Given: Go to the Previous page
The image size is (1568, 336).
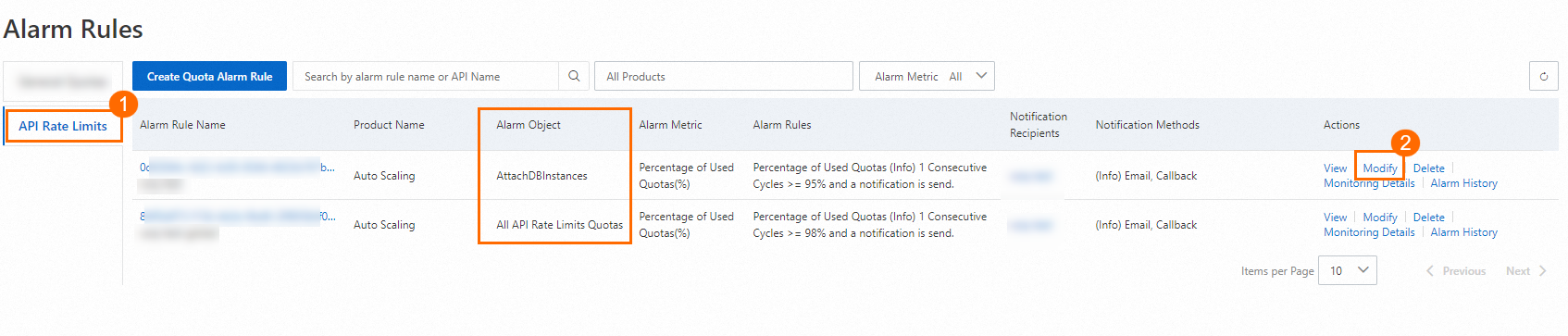Looking at the screenshot, I should 1456,271.
